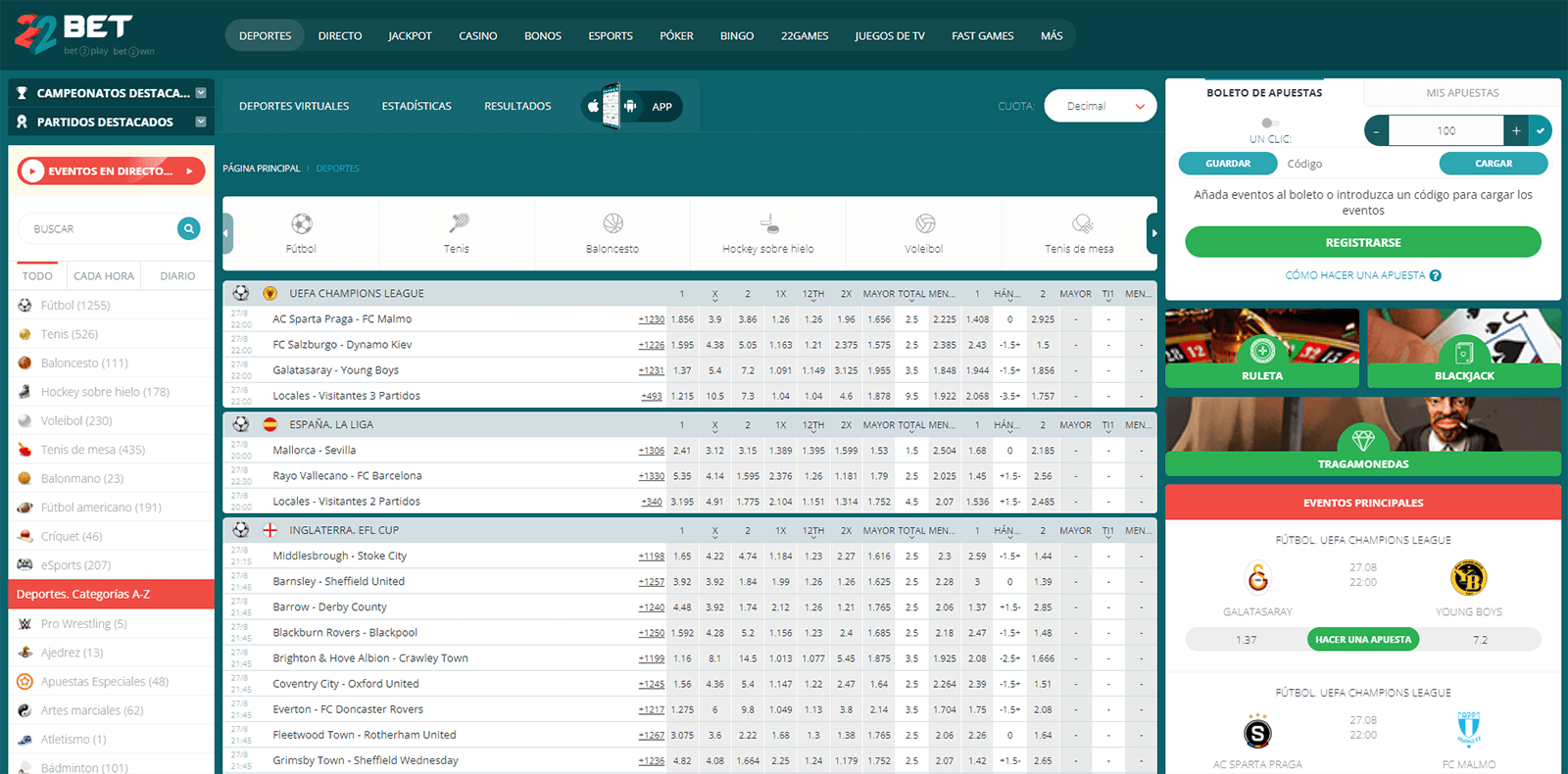Image resolution: width=1568 pixels, height=774 pixels.
Task: Go to Página Principal breadcrumb
Action: 262,169
